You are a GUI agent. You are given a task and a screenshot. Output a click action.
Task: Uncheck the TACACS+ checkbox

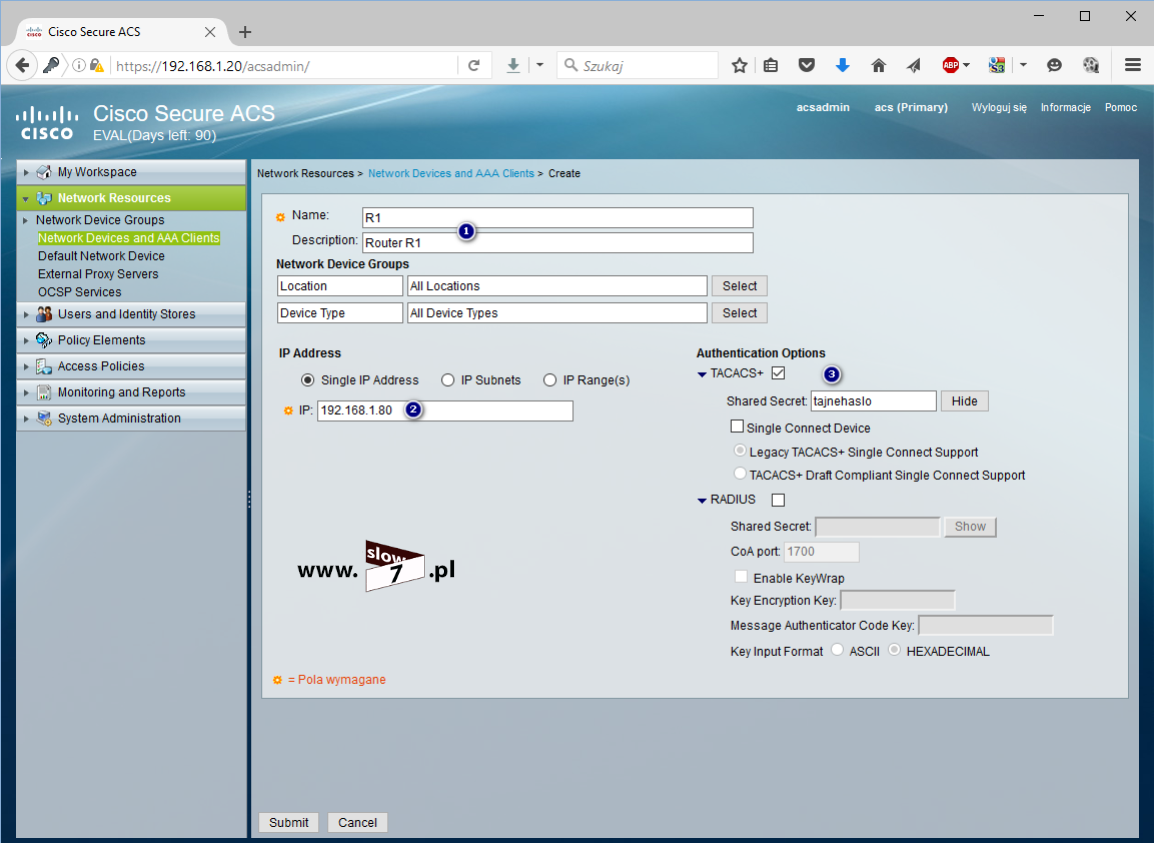pos(778,373)
